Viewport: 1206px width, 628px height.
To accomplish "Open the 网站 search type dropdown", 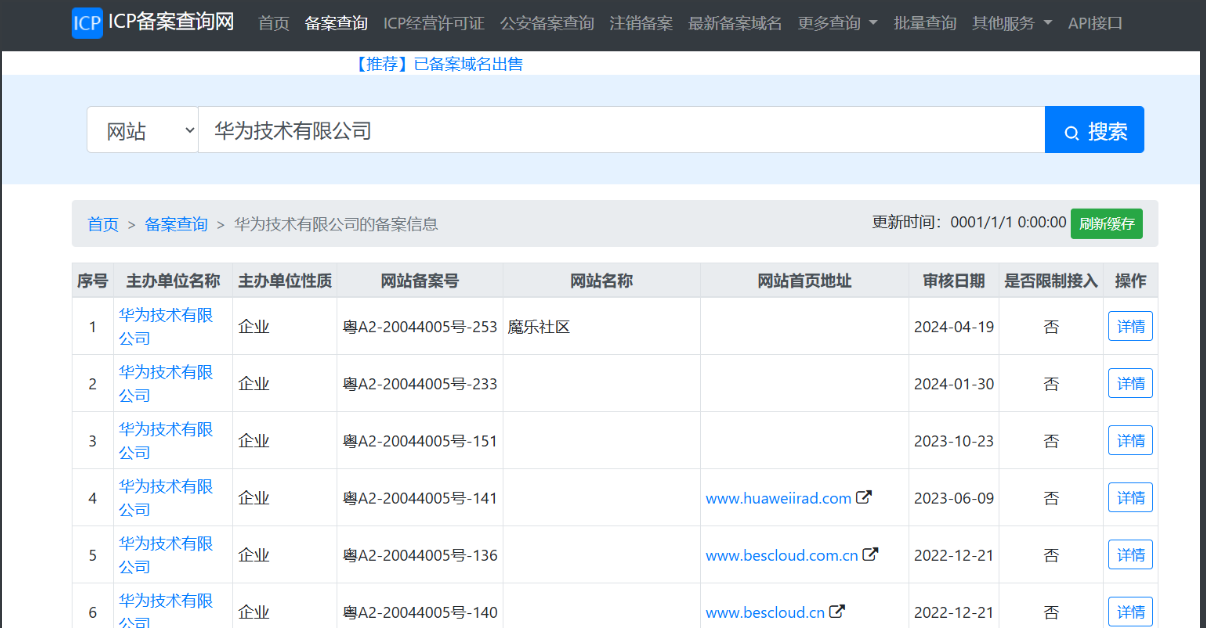I will click(143, 130).
